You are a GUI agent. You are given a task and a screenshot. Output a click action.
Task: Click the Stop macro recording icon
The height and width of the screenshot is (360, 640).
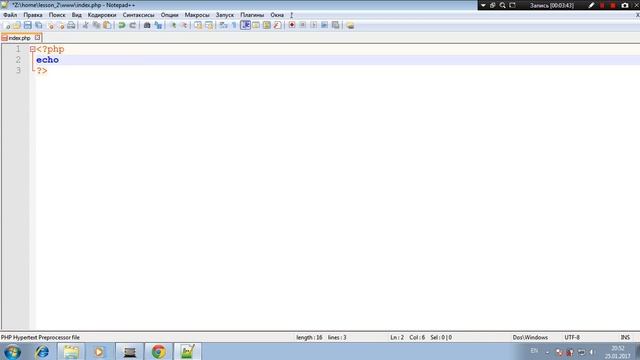(x=302, y=25)
